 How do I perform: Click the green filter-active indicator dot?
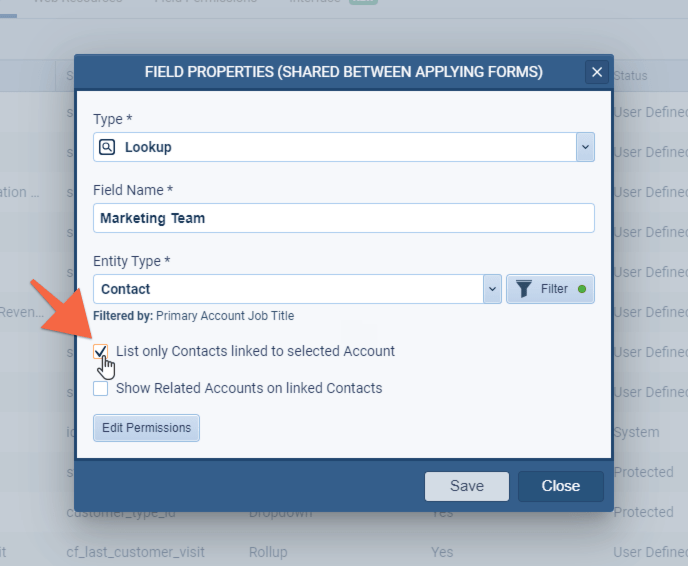tap(581, 289)
